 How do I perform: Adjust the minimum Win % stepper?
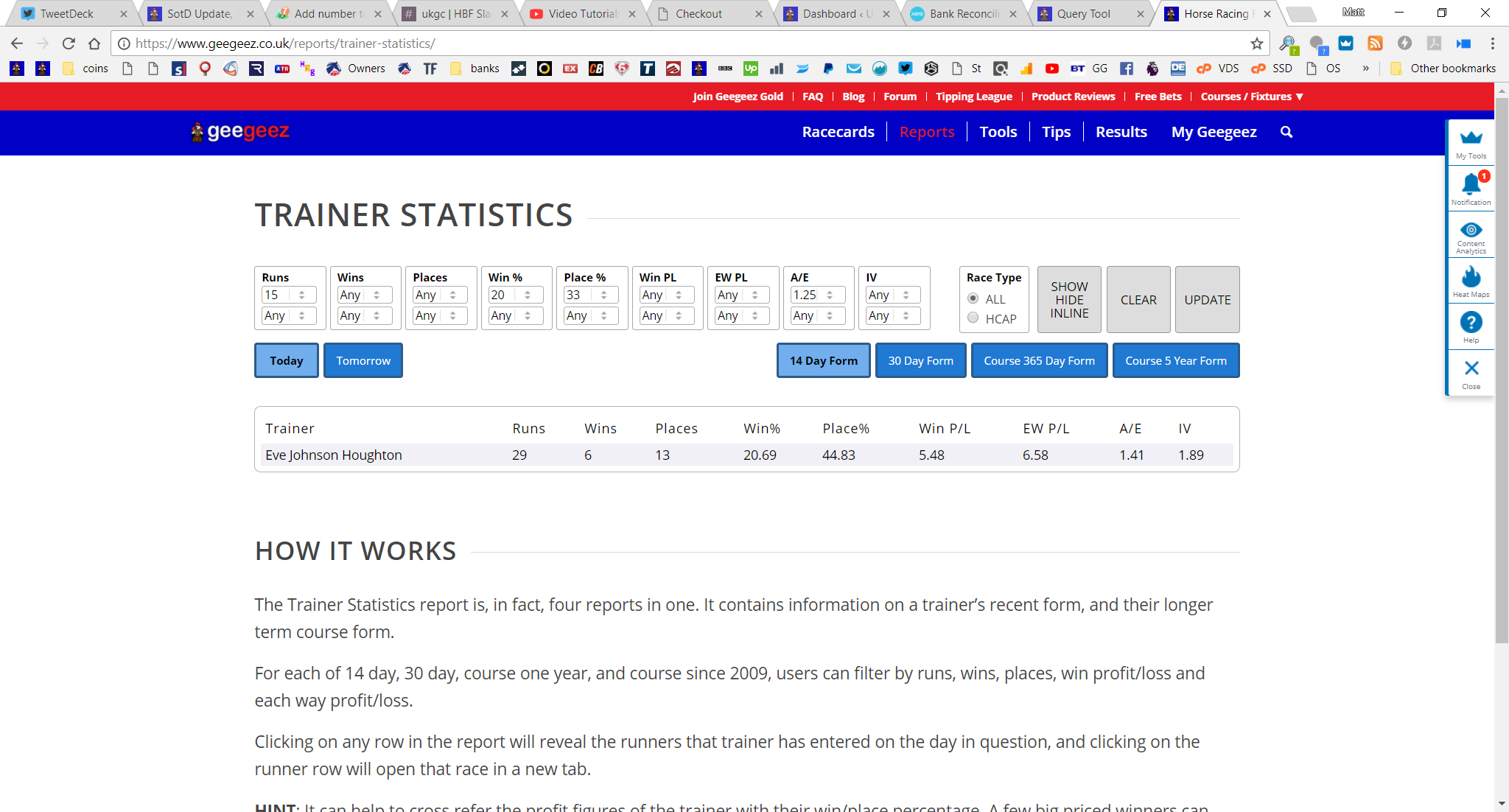click(x=528, y=295)
